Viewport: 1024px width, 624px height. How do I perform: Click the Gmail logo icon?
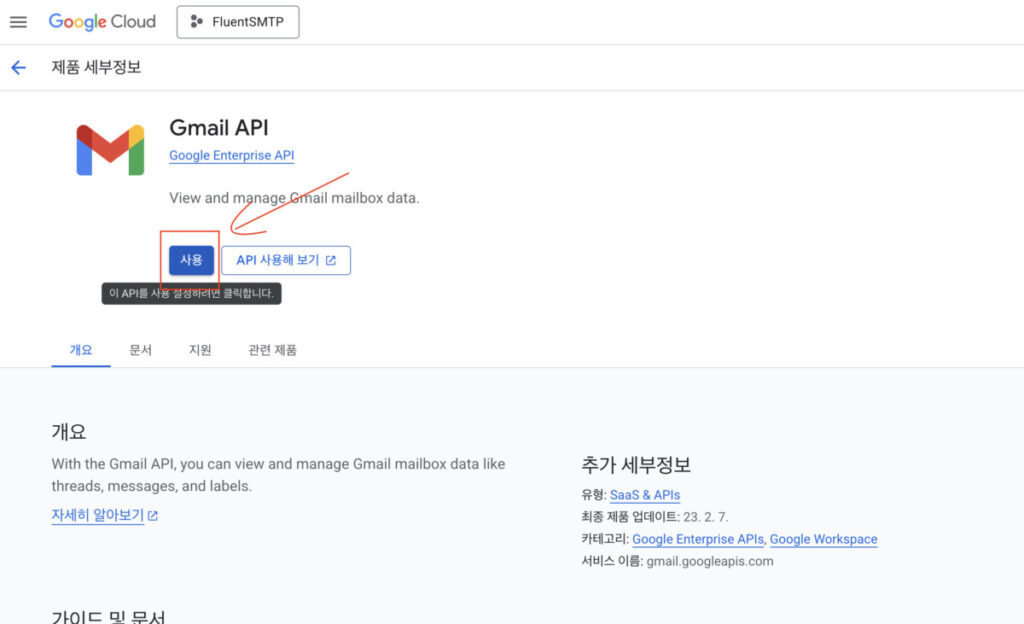[x=110, y=150]
